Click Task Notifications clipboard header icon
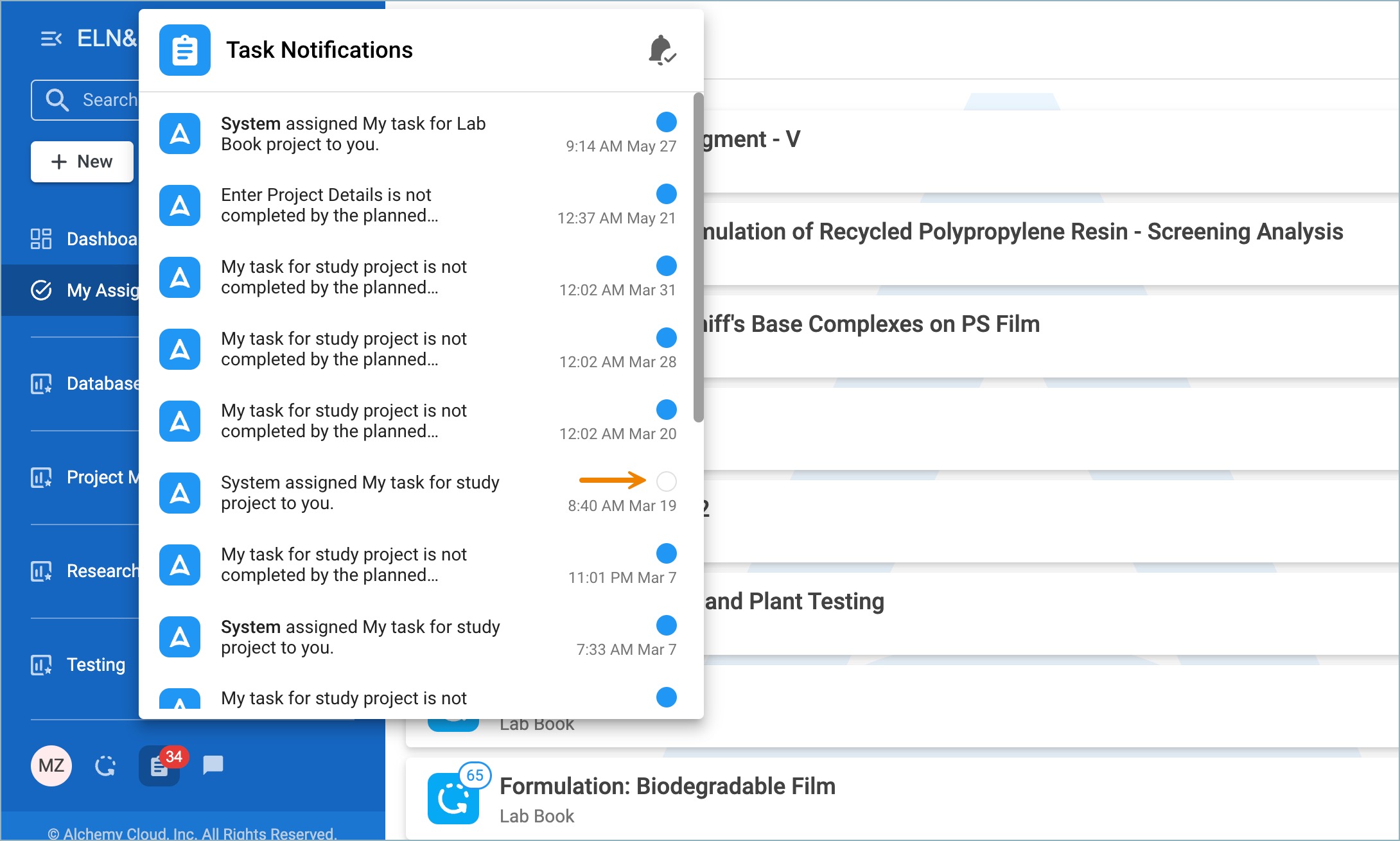 click(185, 50)
